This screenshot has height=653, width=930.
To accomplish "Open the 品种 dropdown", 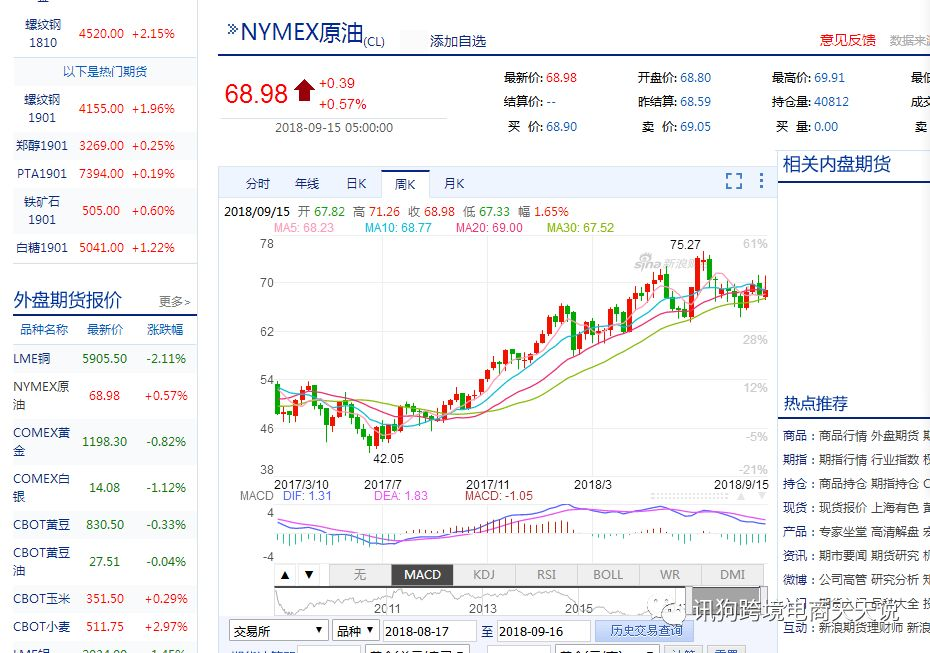I will 355,631.
